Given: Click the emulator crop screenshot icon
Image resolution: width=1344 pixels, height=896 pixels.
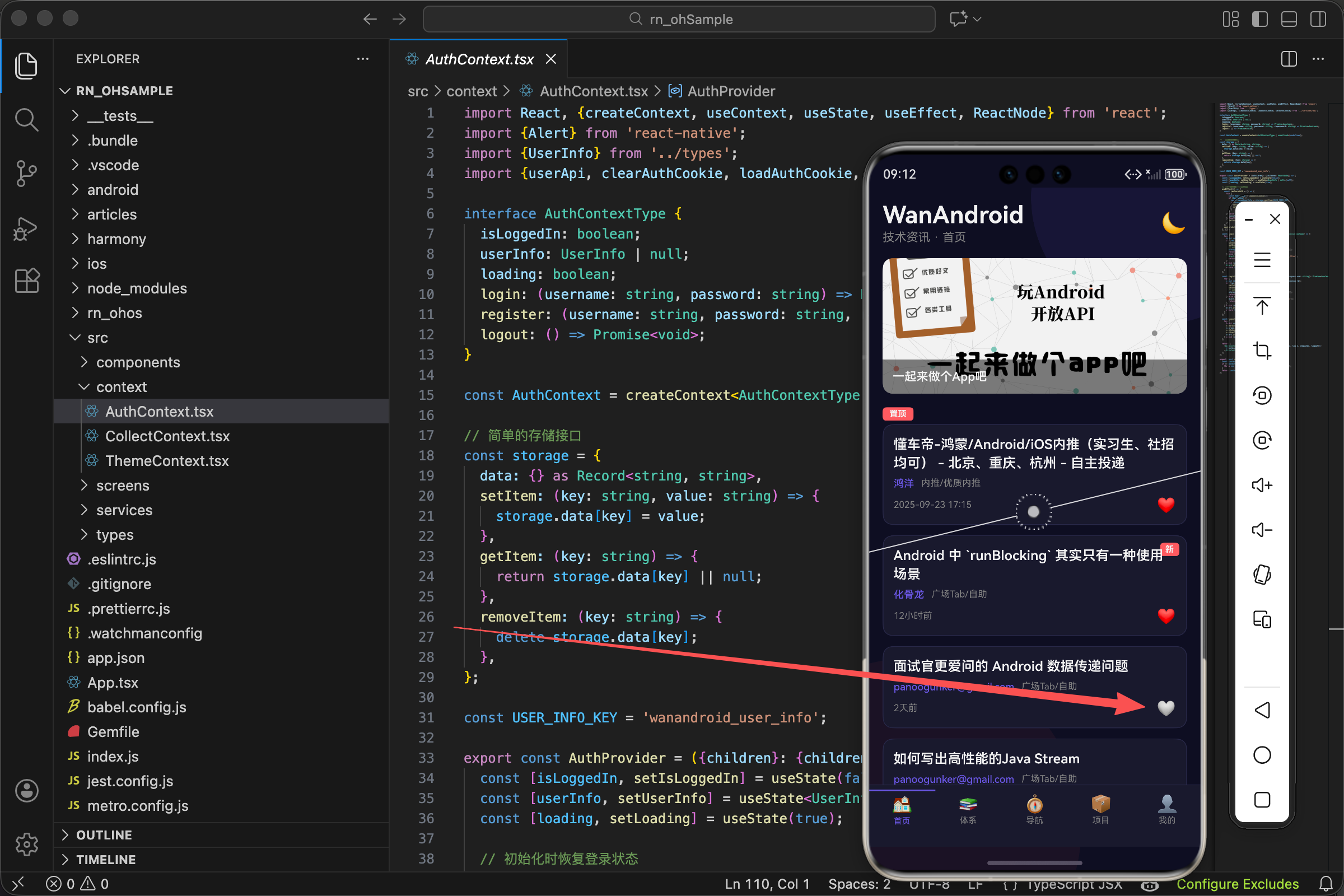Looking at the screenshot, I should click(1262, 351).
